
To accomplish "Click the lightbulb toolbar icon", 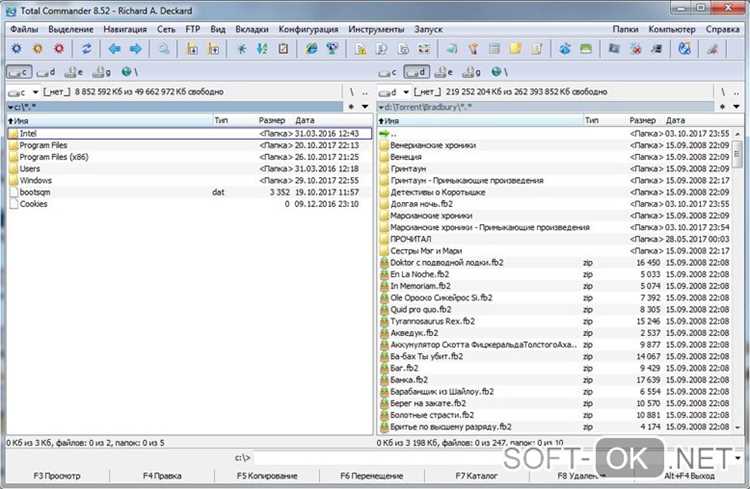I will 474,48.
